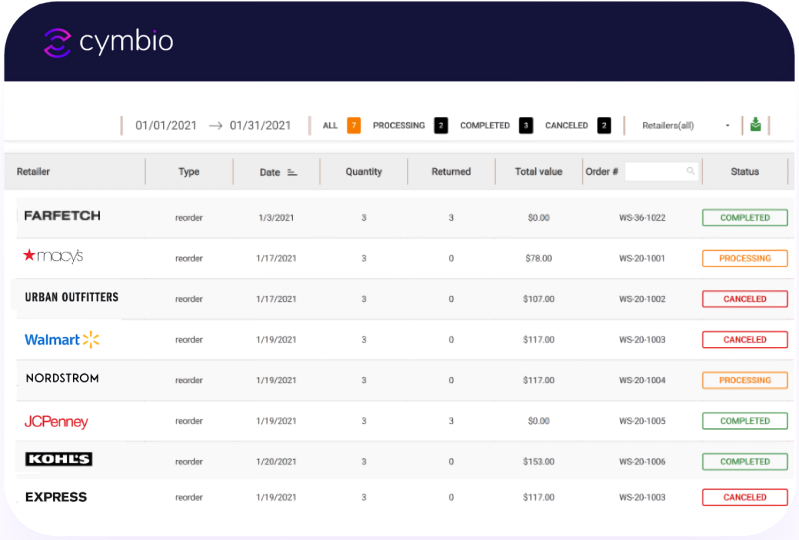Image resolution: width=799 pixels, height=540 pixels.
Task: Click the green download export icon
Action: [756, 125]
